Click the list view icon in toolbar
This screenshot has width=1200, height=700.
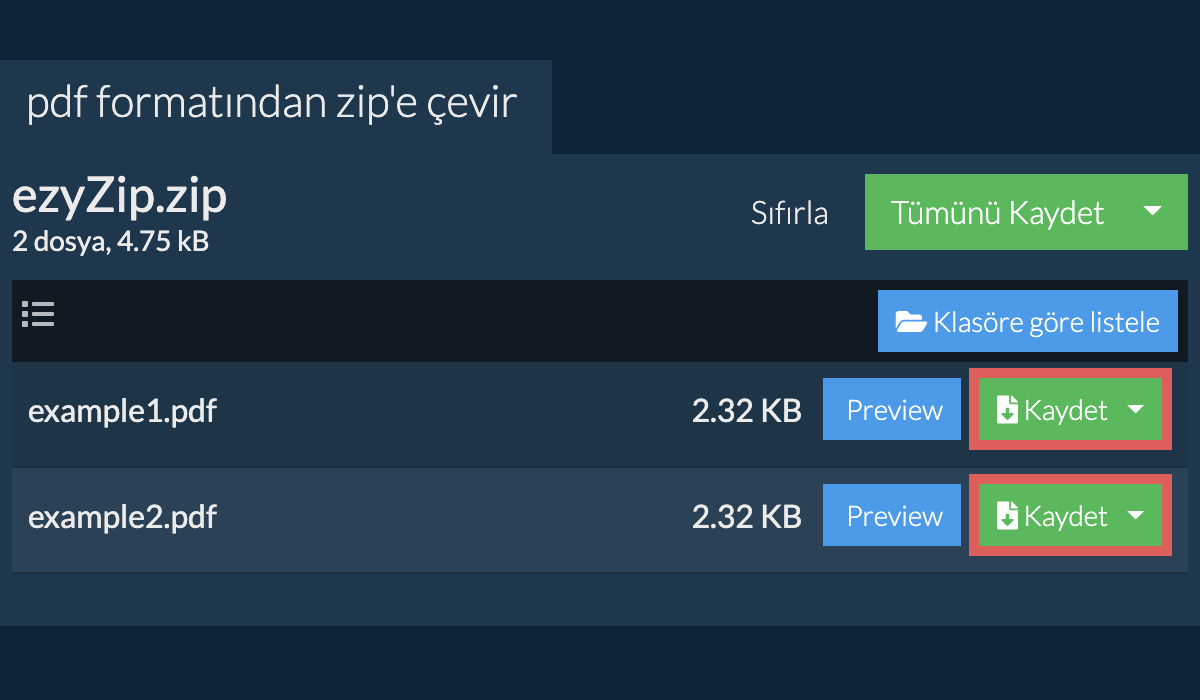click(x=38, y=314)
